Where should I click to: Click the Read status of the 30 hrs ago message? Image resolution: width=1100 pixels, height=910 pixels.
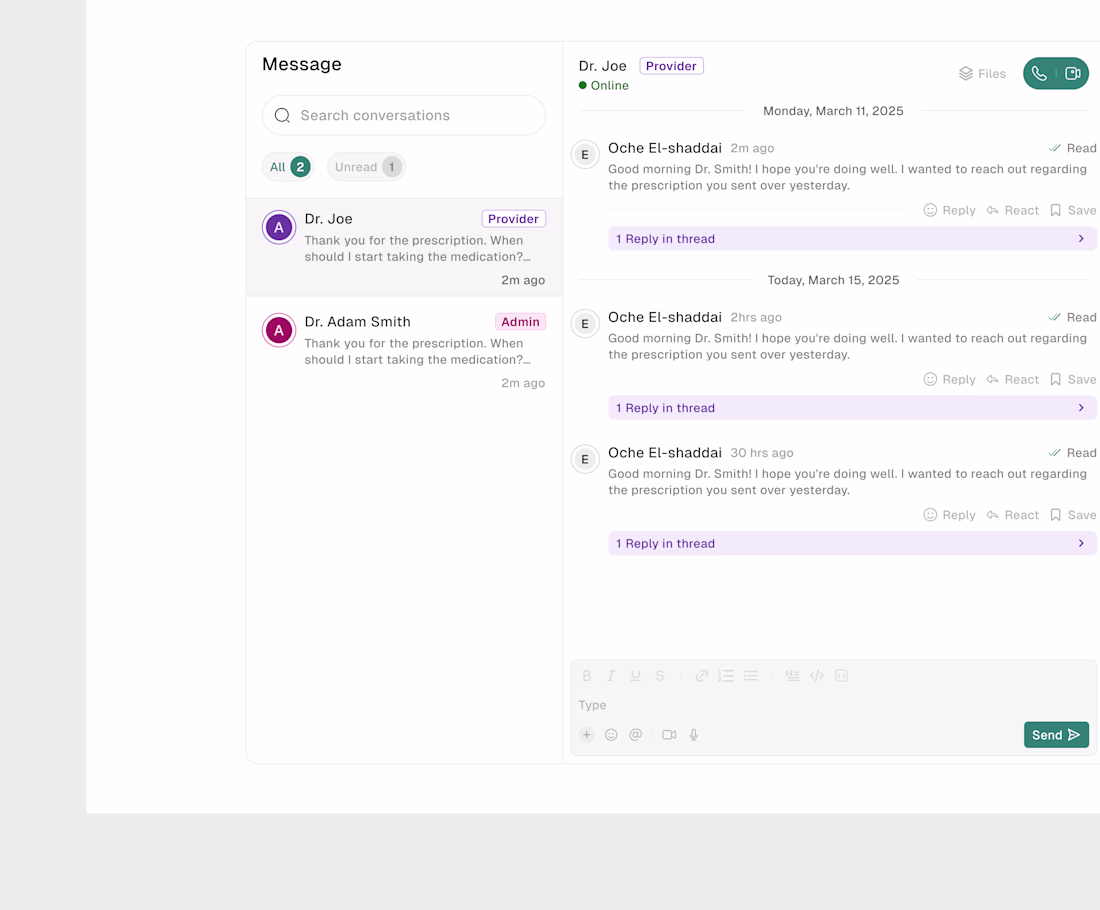[x=1073, y=453]
